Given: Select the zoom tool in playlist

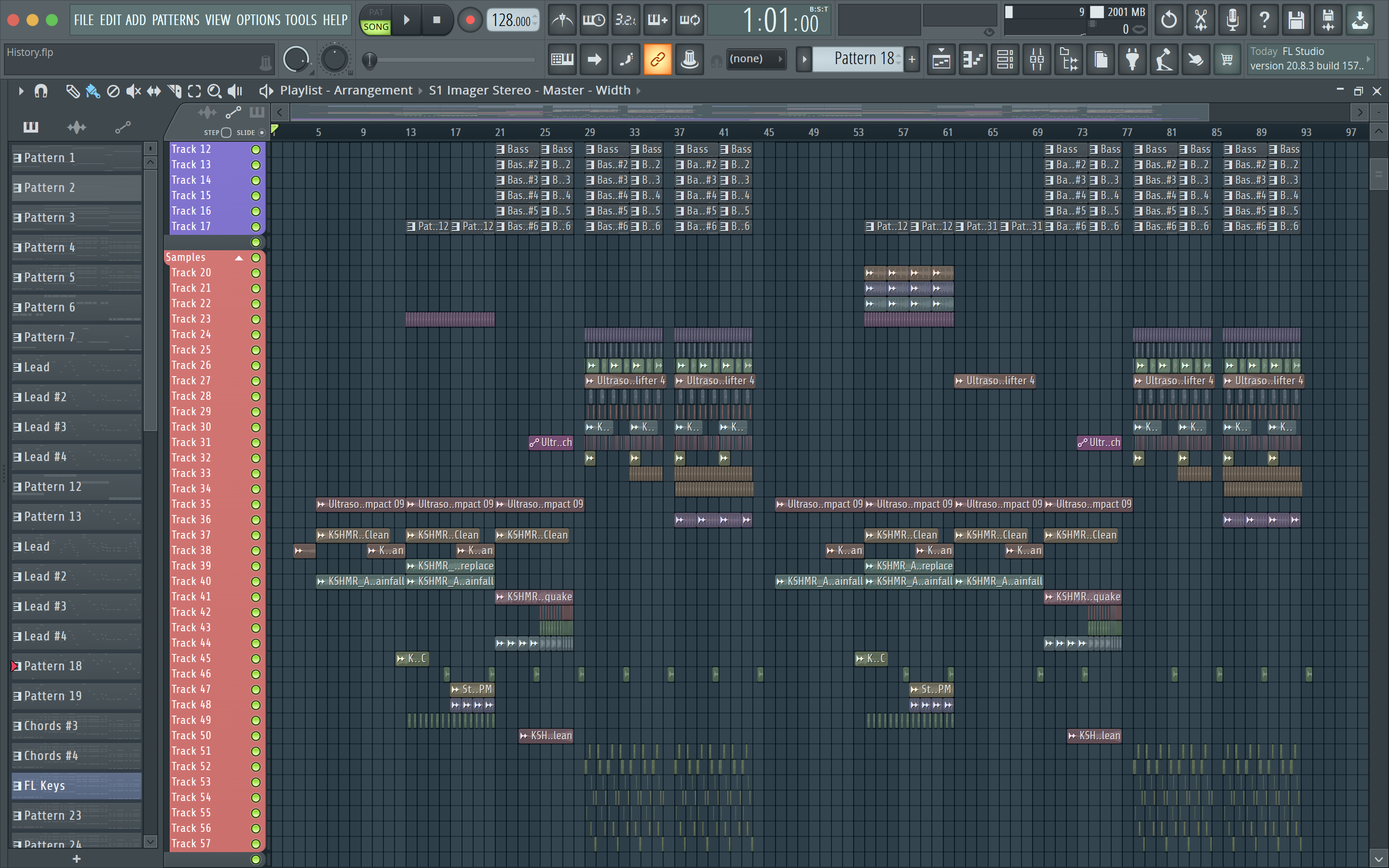Looking at the screenshot, I should coord(214,91).
